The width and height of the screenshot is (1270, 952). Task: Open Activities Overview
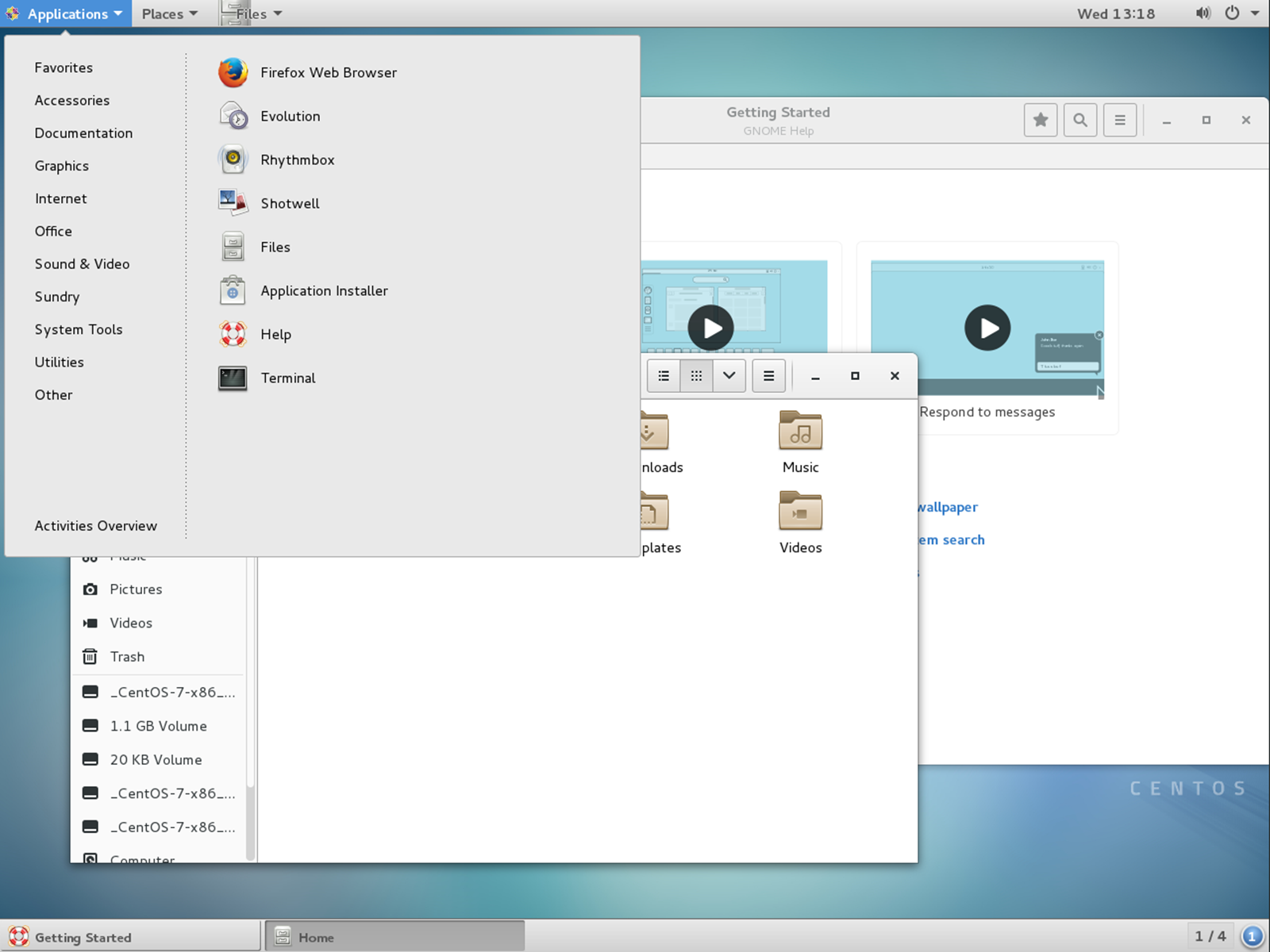(95, 526)
